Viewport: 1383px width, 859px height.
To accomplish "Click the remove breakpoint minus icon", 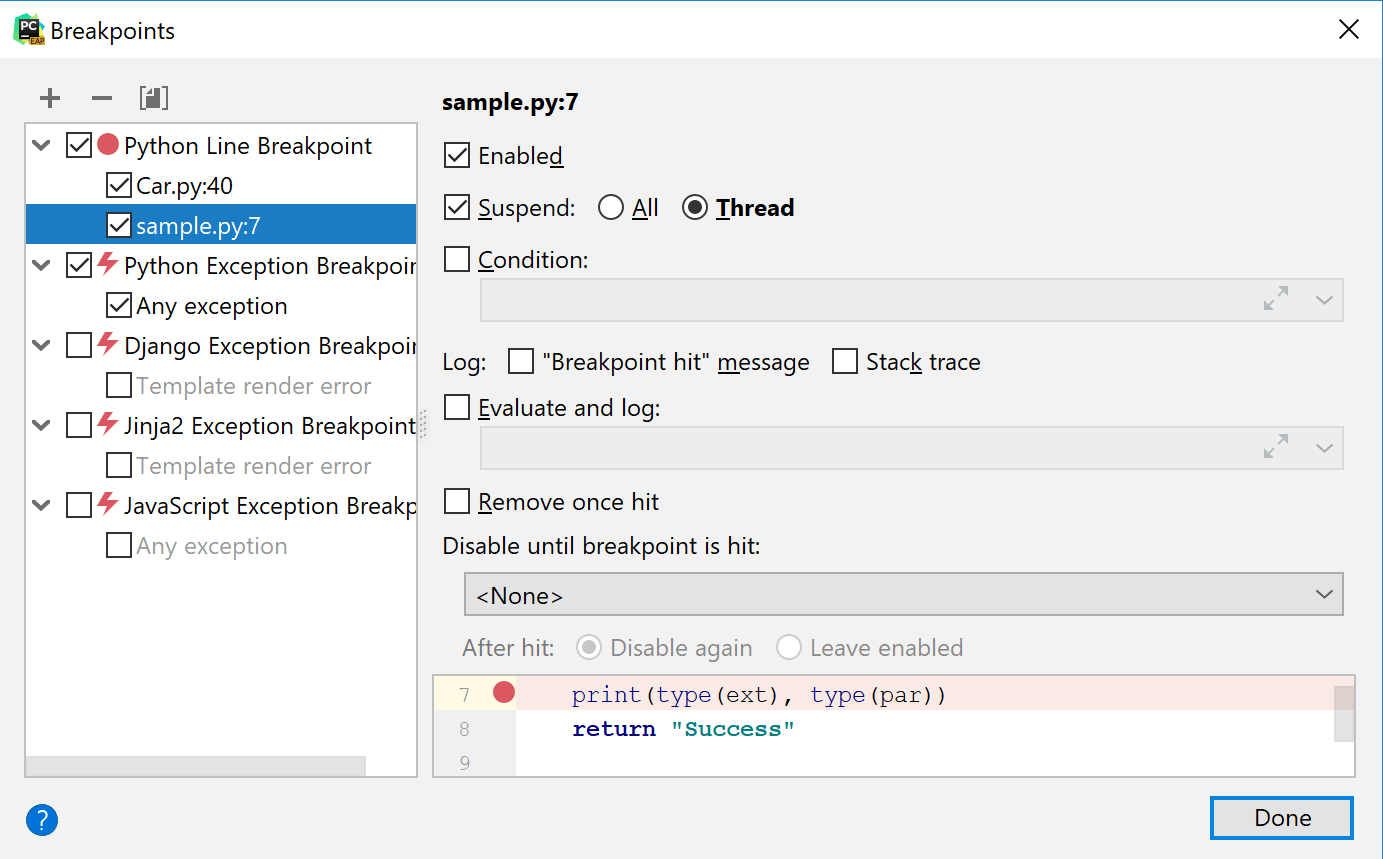I will 102,98.
